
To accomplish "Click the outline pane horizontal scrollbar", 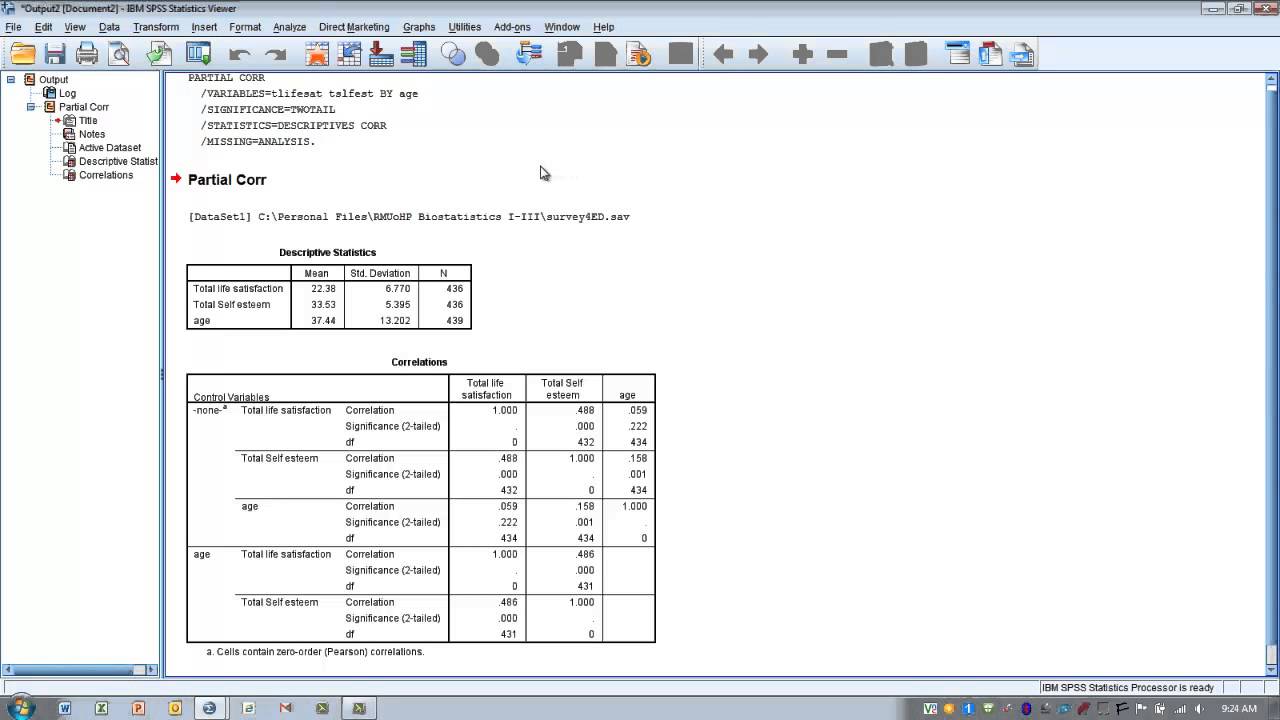I will point(80,669).
